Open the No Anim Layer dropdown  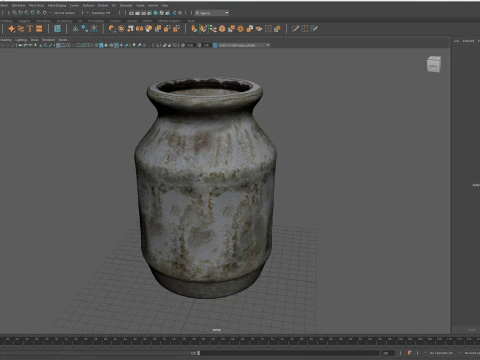click(x=472, y=353)
